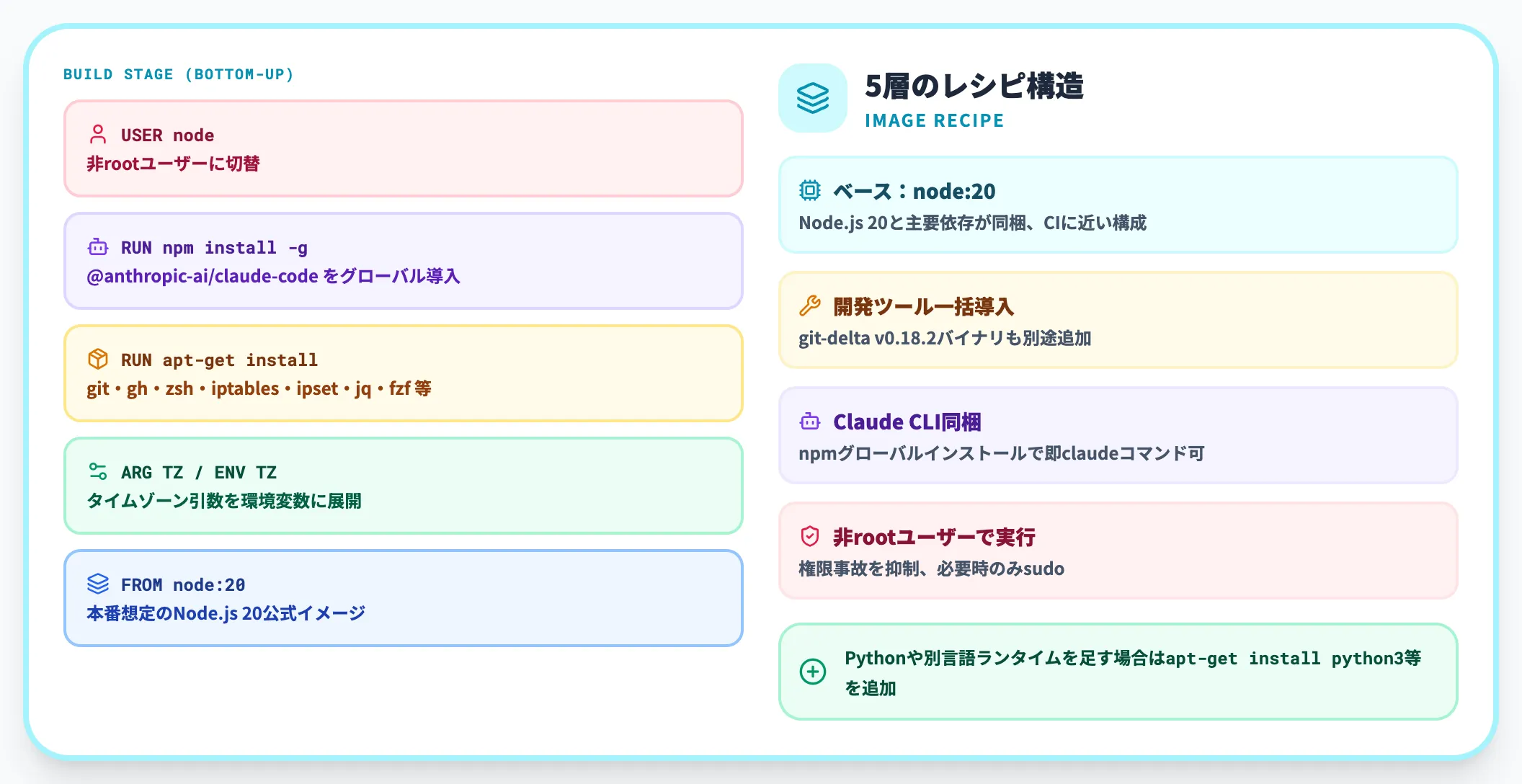1522x784 pixels.
Task: Click the large stacked layers header icon
Action: (813, 98)
